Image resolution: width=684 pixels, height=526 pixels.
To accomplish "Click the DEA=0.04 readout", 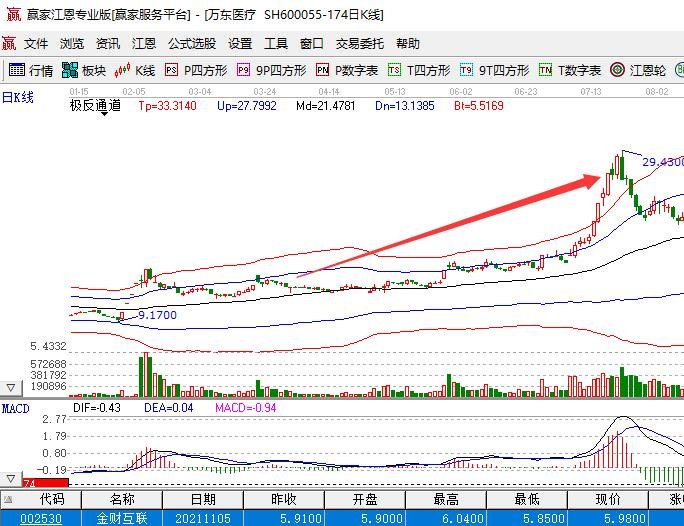I will pos(169,408).
